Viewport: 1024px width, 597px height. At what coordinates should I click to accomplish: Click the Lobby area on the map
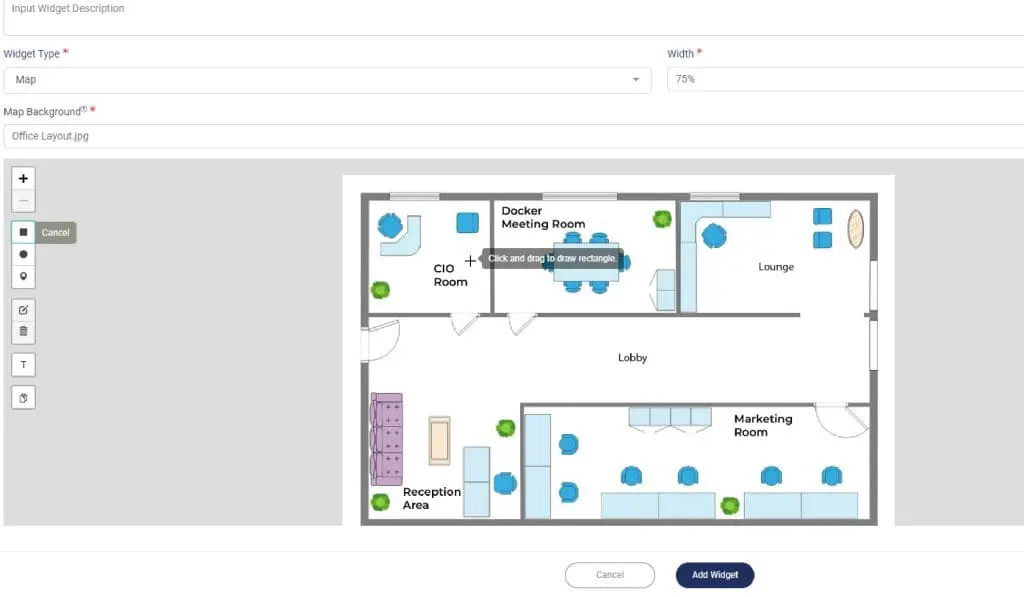(632, 358)
